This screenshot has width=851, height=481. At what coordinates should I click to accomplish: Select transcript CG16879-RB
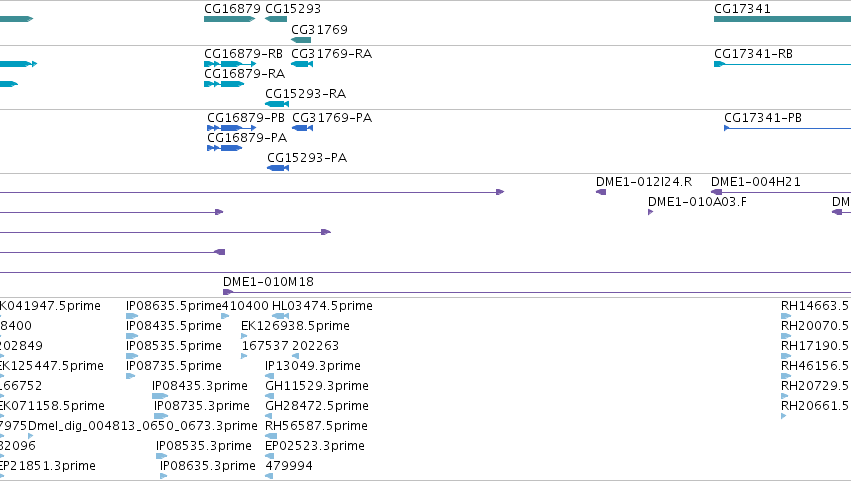[x=230, y=64]
